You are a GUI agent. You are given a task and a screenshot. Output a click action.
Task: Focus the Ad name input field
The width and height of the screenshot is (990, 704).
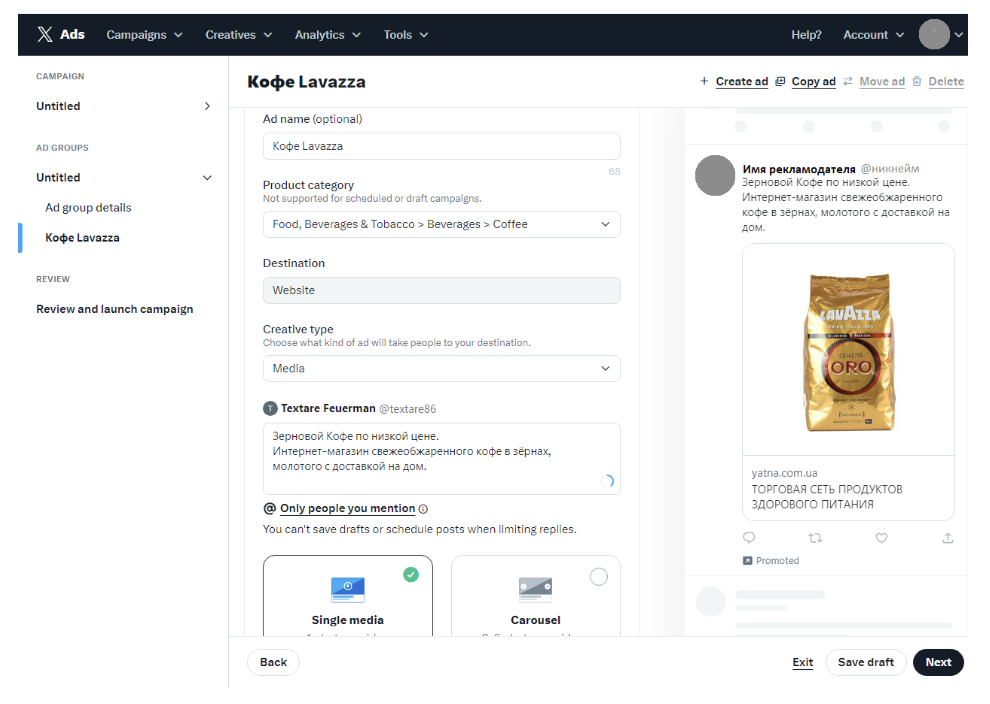441,146
